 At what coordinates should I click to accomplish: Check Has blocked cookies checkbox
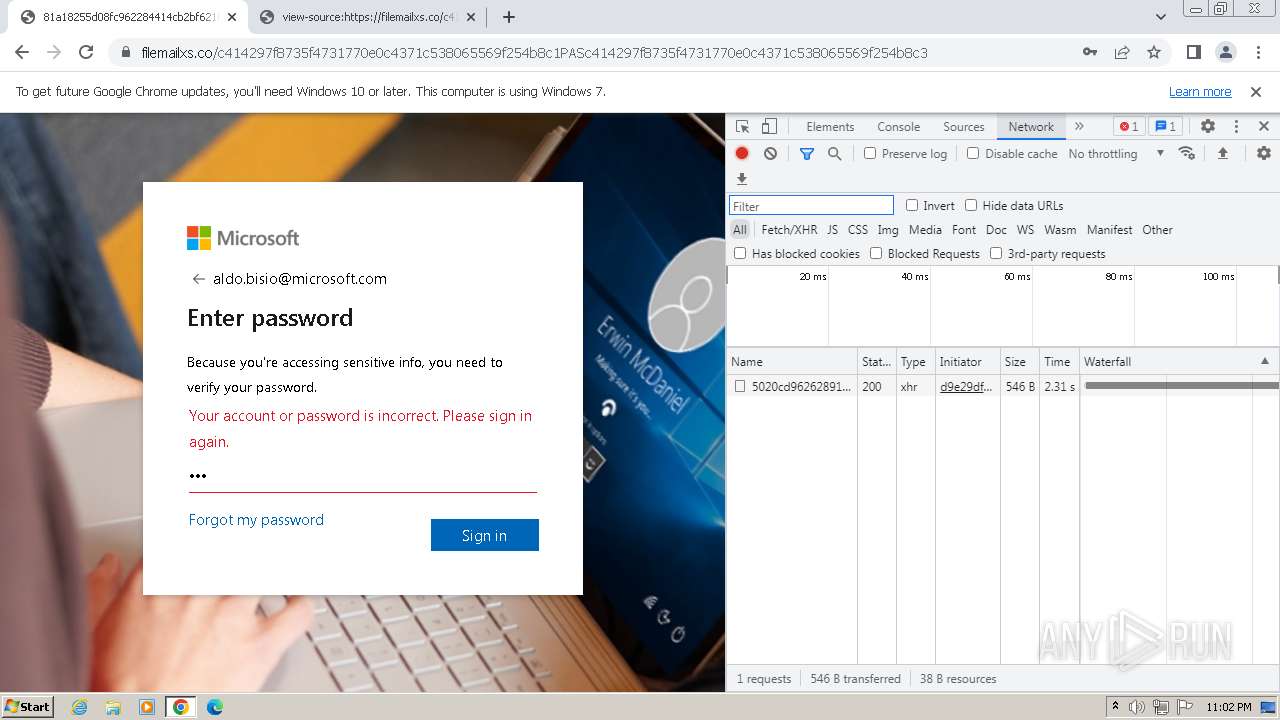[740, 253]
